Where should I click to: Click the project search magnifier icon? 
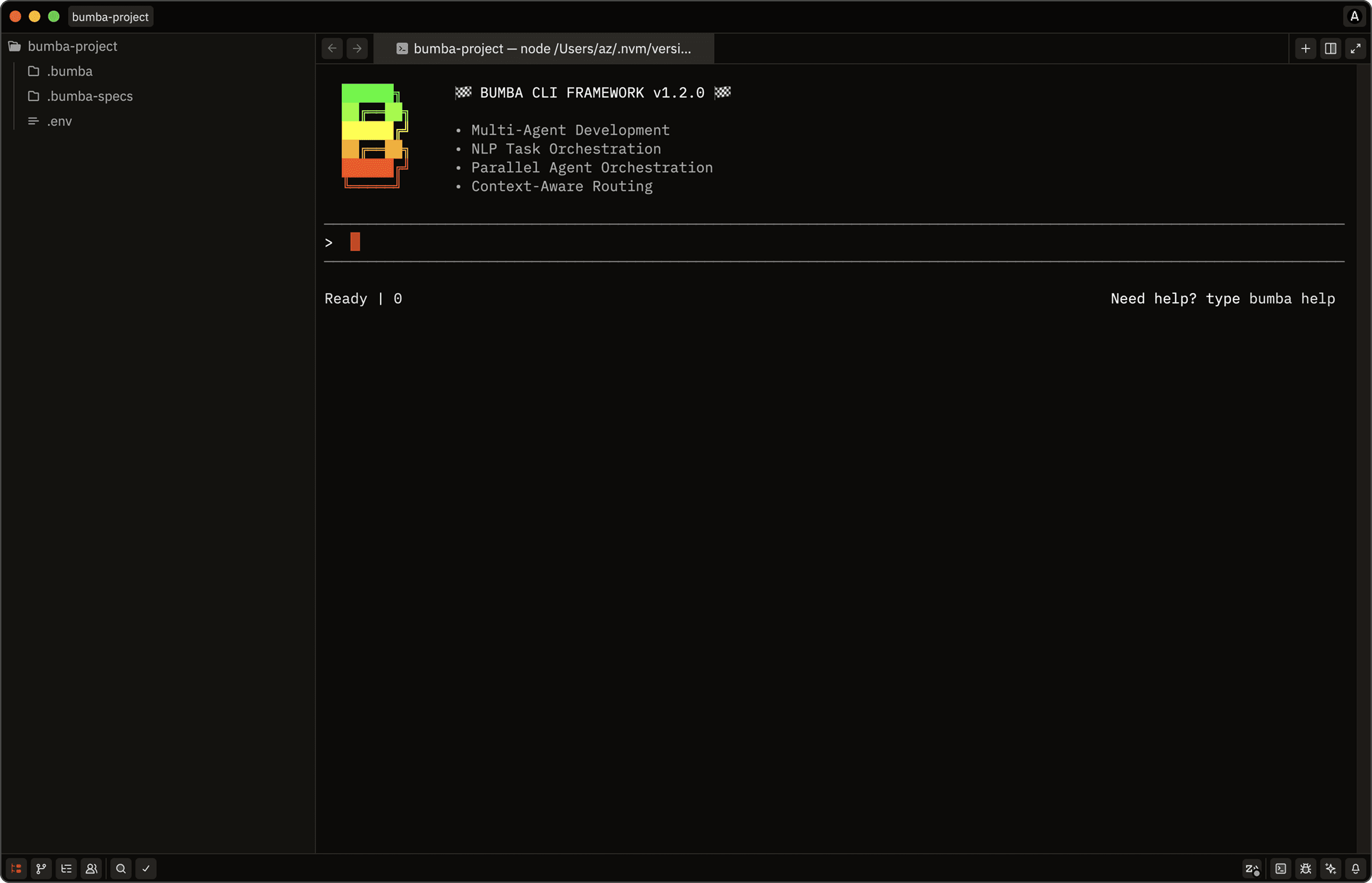(121, 868)
